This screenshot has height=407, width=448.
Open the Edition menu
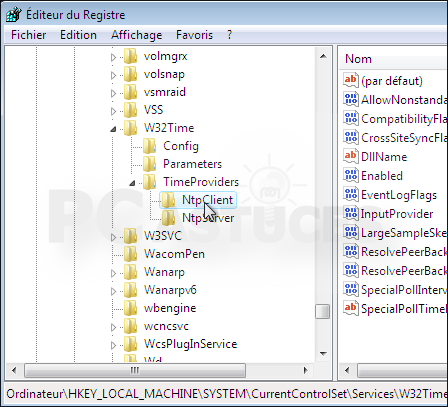point(78,35)
